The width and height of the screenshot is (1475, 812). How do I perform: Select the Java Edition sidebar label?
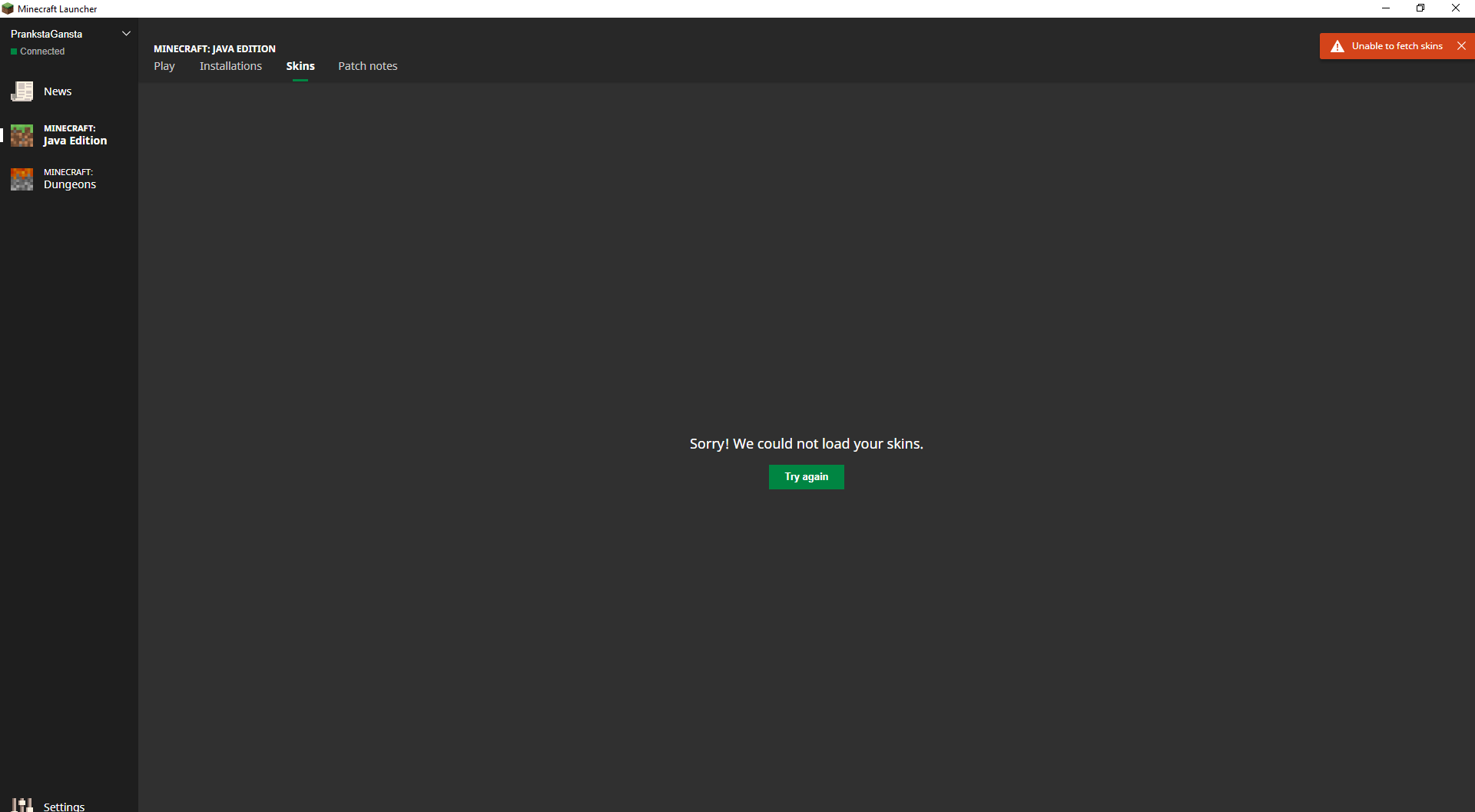point(75,135)
